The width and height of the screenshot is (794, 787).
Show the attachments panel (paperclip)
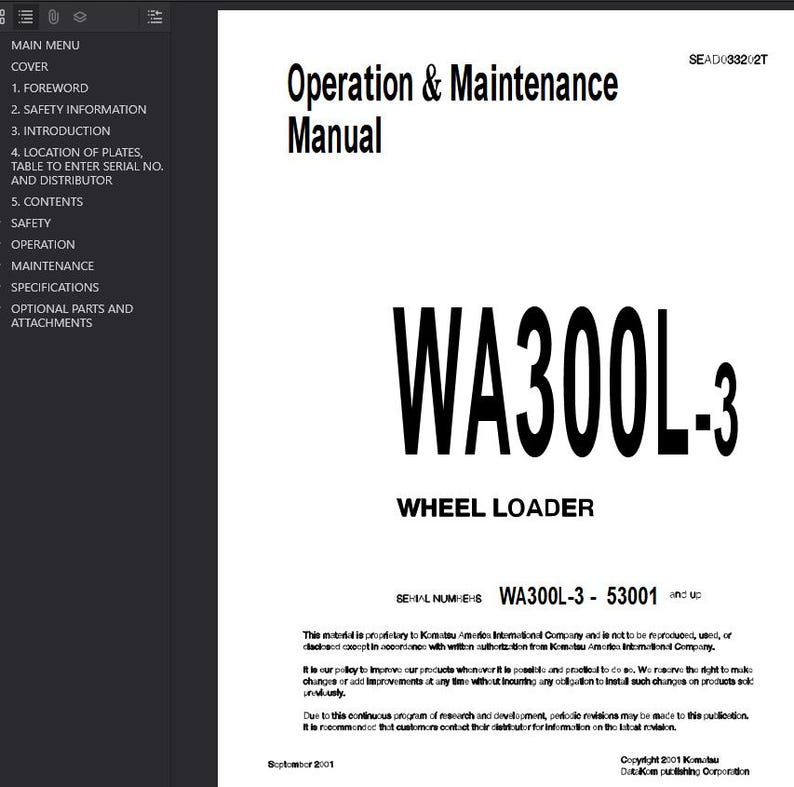coord(53,17)
